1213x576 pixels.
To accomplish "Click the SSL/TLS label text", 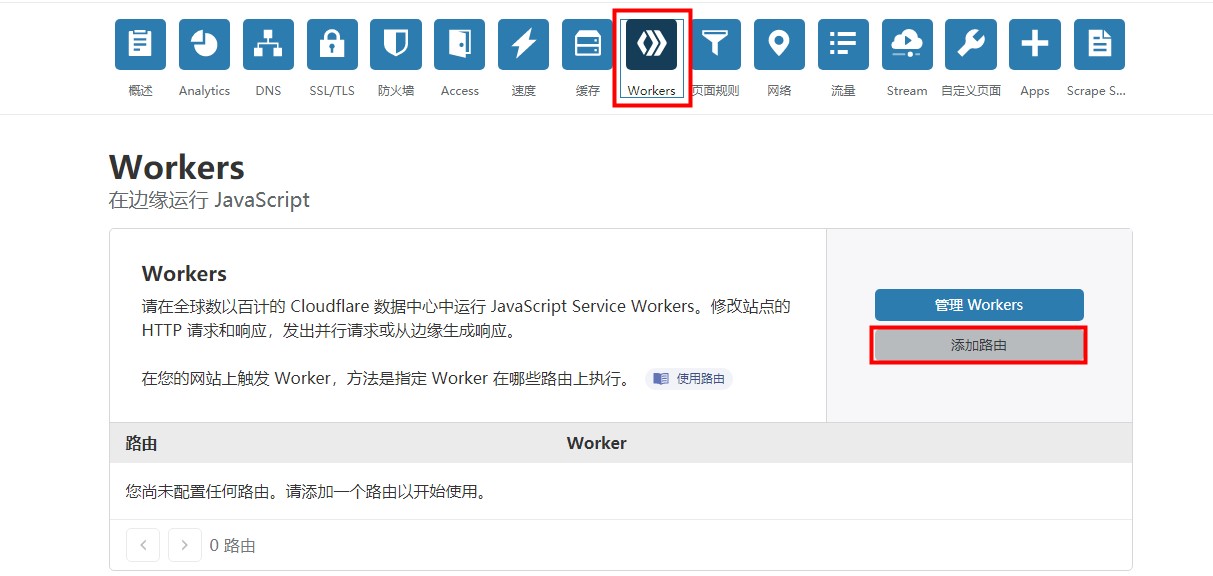I will pyautogui.click(x=332, y=91).
